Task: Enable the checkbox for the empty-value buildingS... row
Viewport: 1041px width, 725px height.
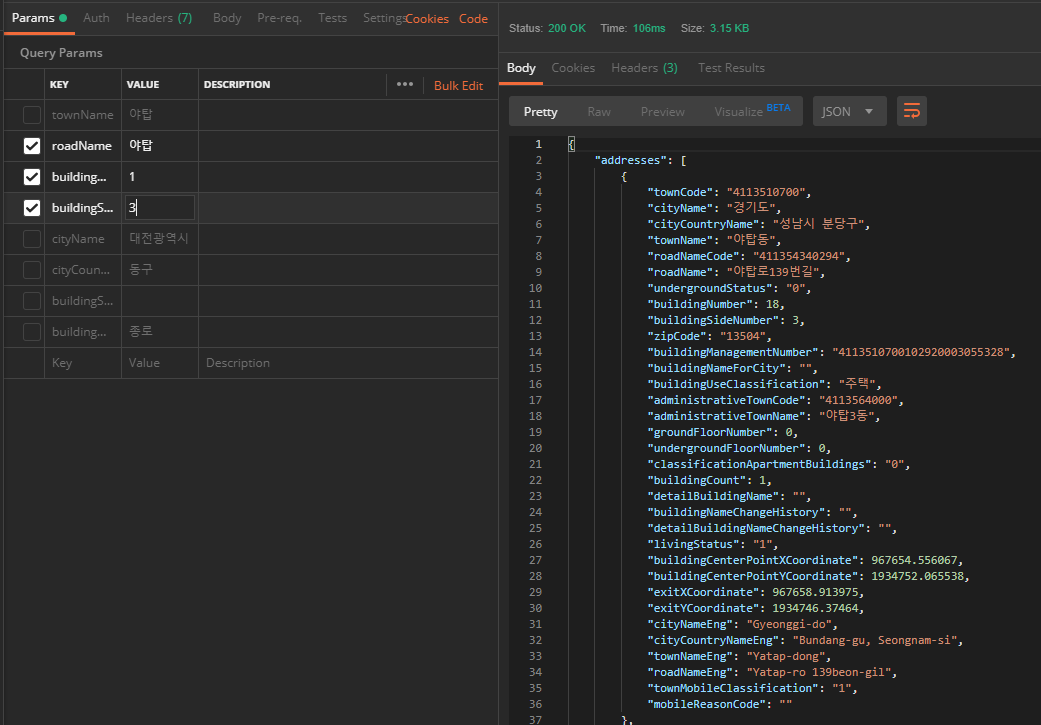Action: tap(32, 301)
